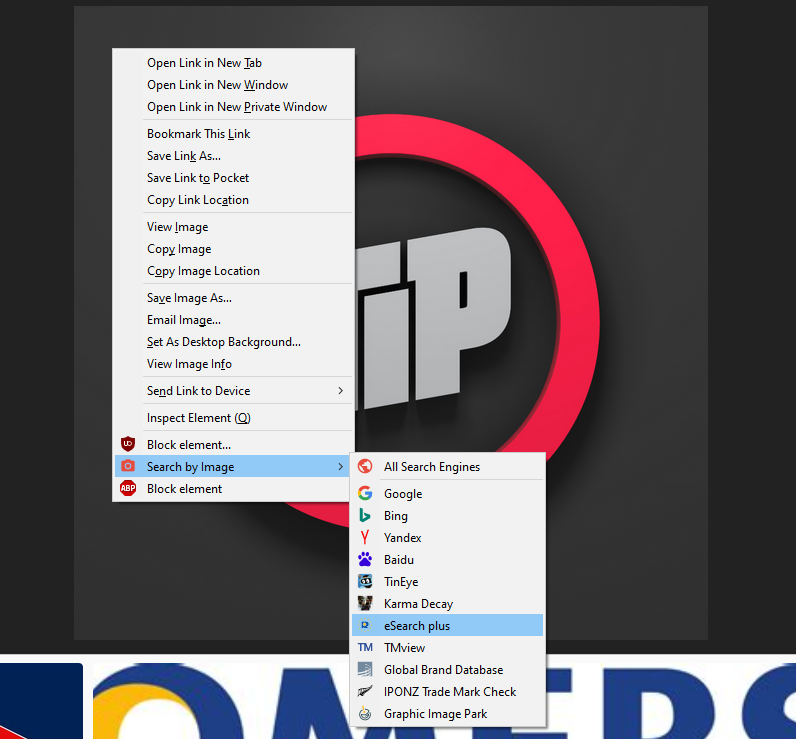Viewport: 796px width, 739px height.
Task: Choose View Image entry
Action: tap(233, 227)
